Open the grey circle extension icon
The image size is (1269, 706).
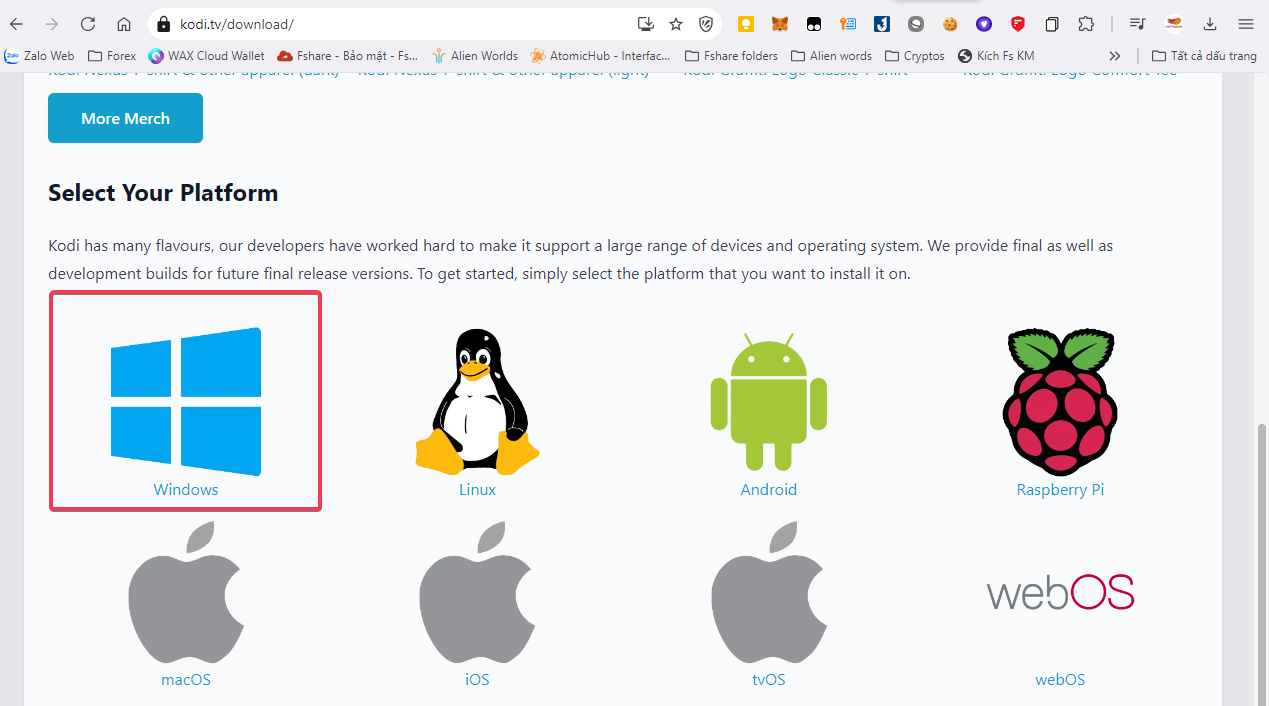[x=916, y=24]
